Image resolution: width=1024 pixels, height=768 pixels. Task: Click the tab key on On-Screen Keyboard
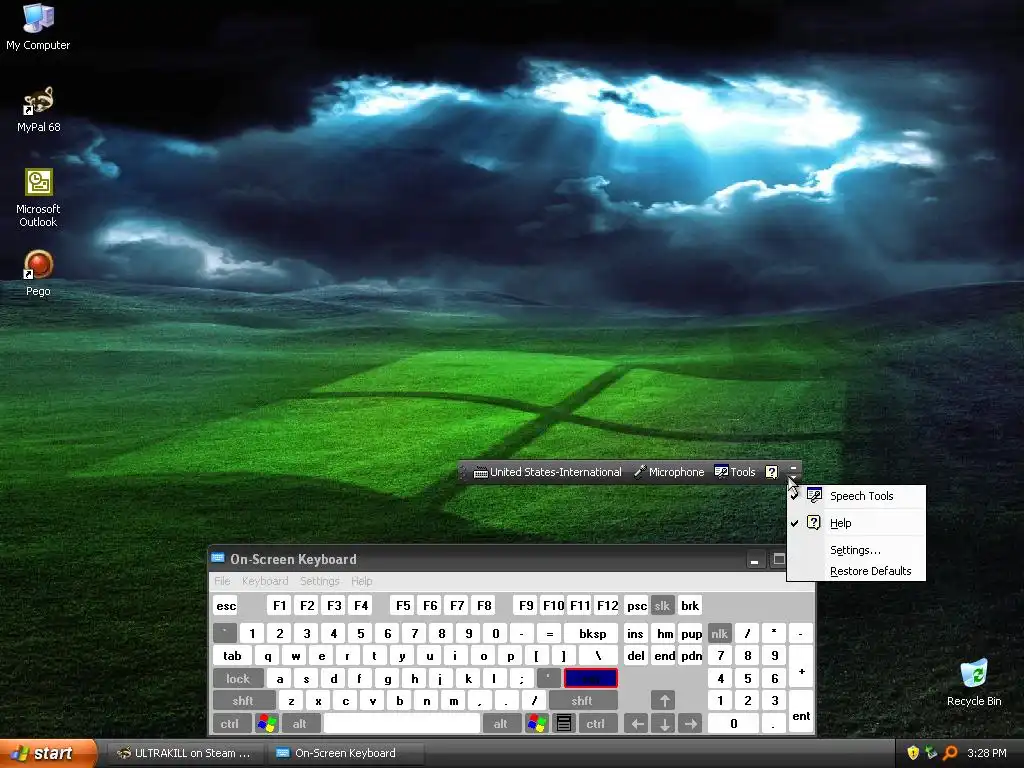point(232,656)
